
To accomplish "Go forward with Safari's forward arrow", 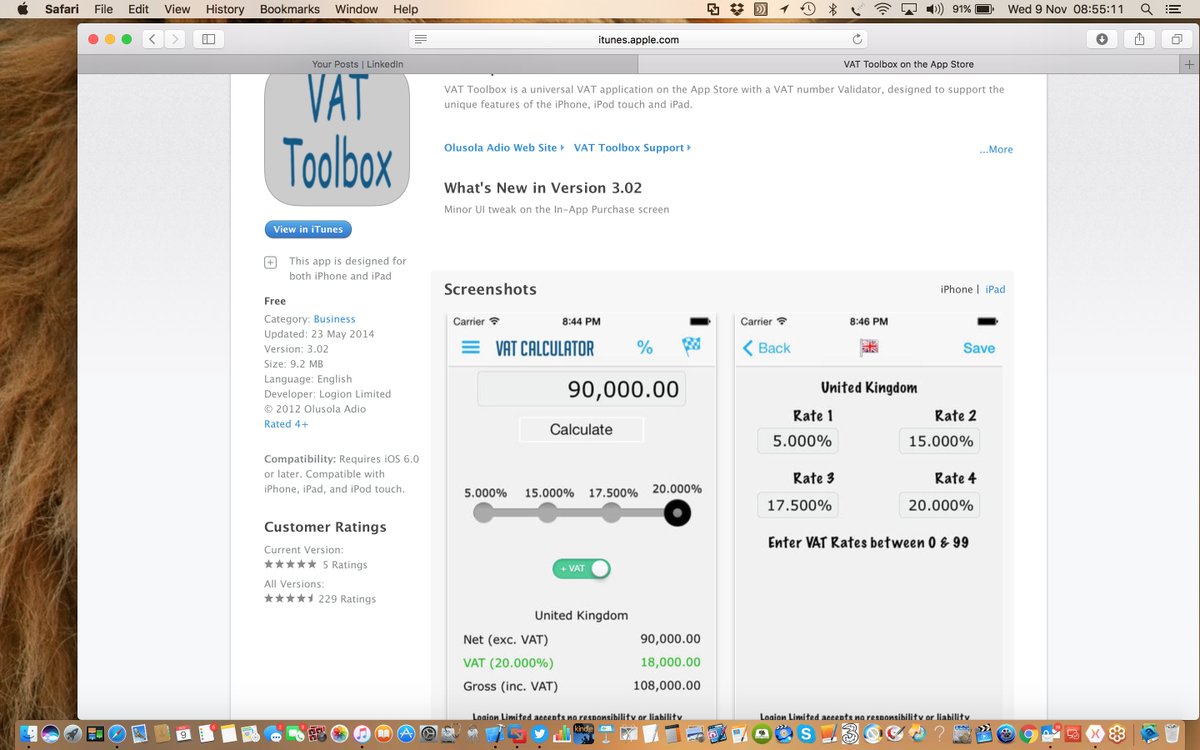I will (176, 39).
